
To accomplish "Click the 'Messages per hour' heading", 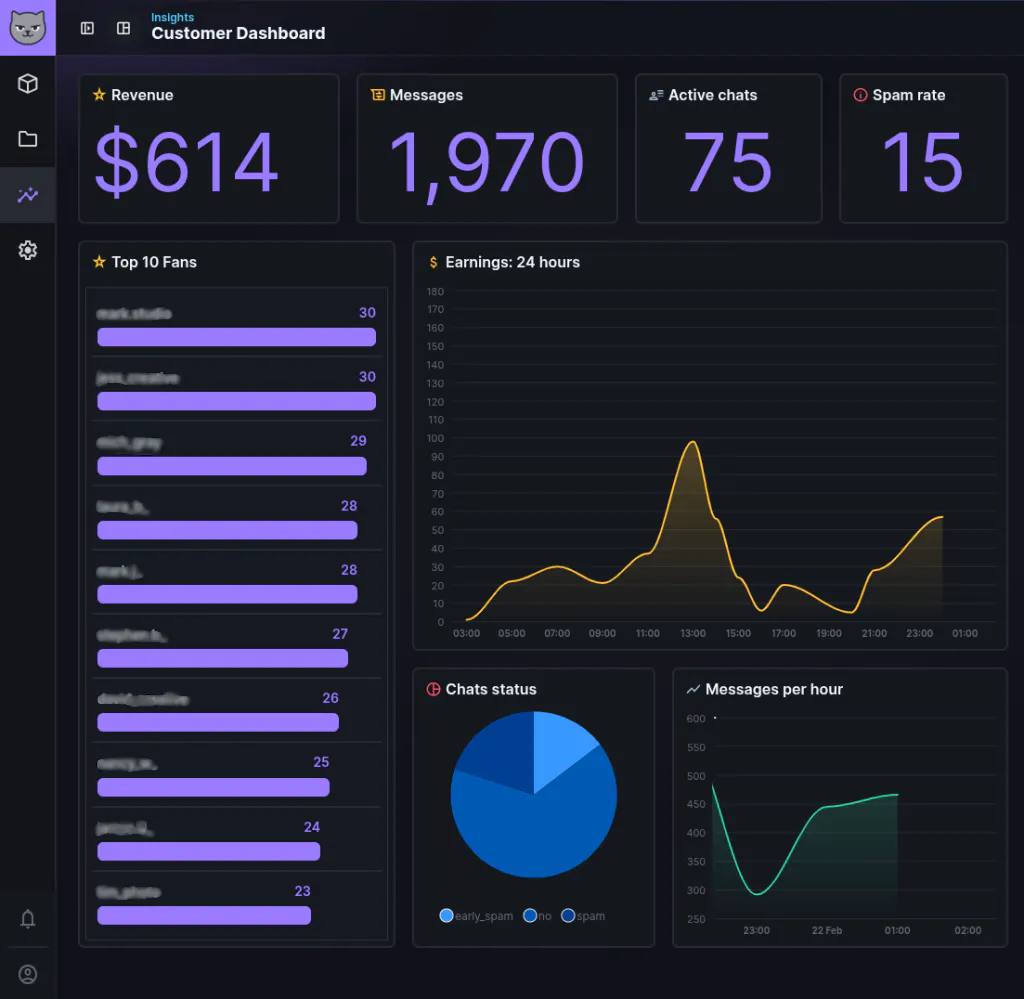I will [774, 689].
